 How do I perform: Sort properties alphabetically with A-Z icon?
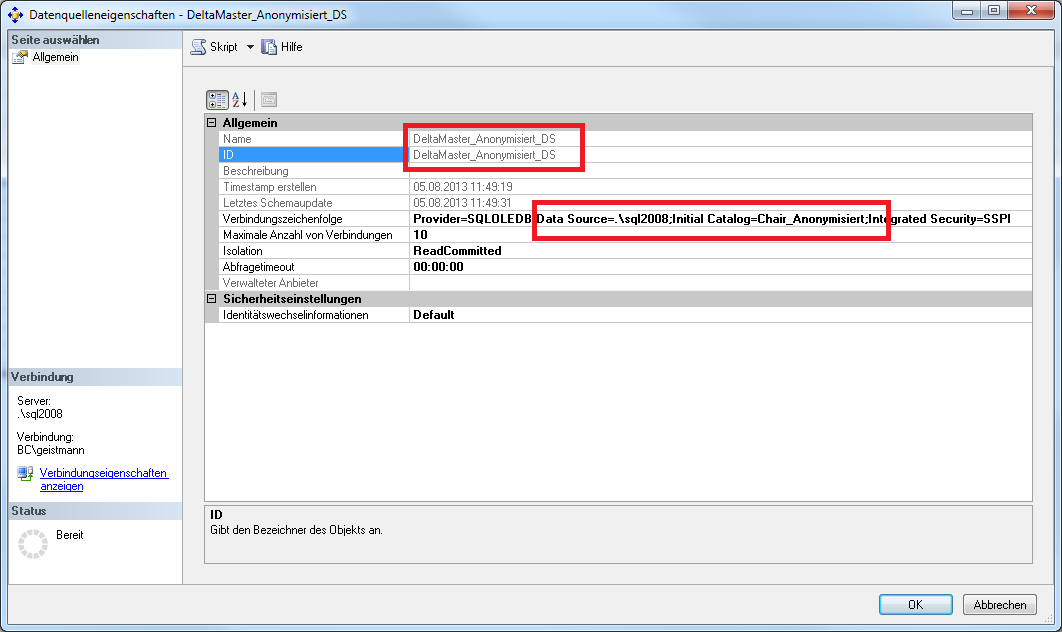[x=239, y=99]
